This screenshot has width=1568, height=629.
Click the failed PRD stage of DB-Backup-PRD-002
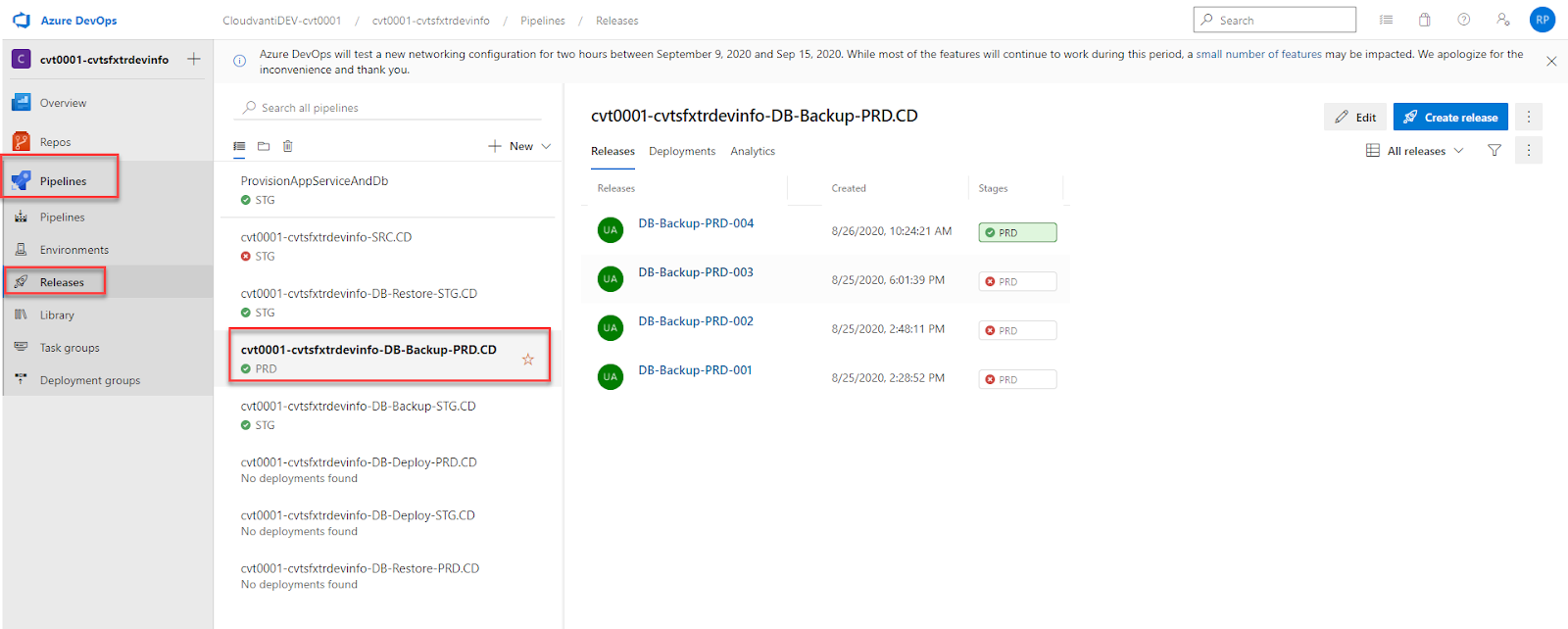pyautogui.click(x=1017, y=330)
